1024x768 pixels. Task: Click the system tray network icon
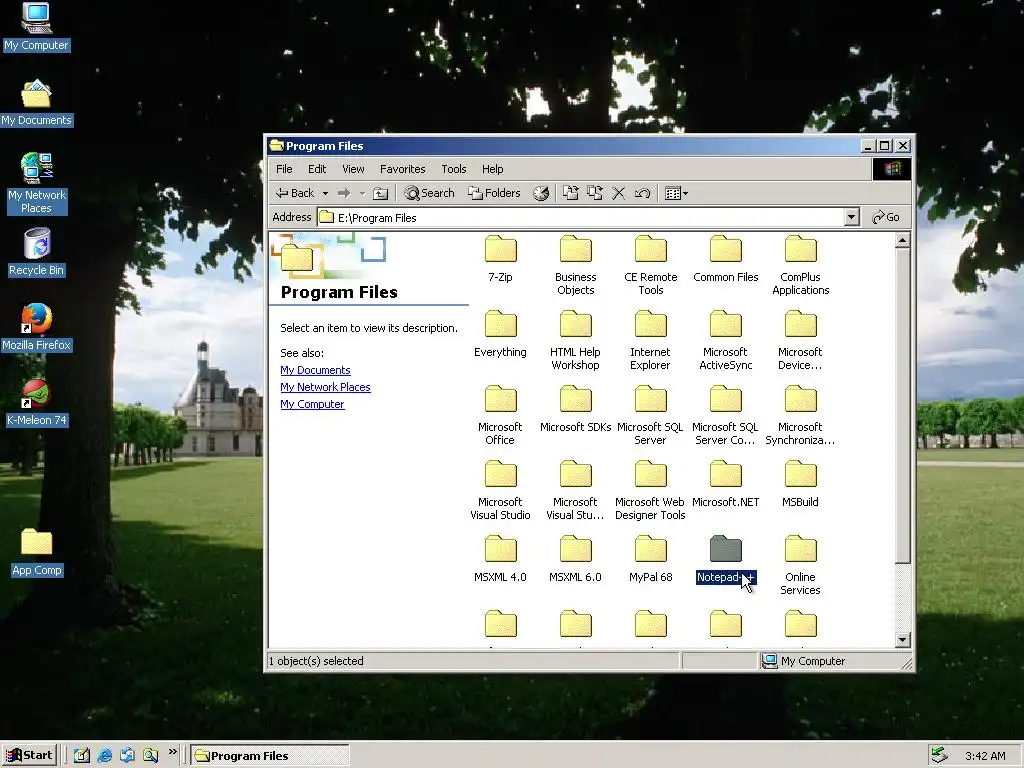point(939,756)
